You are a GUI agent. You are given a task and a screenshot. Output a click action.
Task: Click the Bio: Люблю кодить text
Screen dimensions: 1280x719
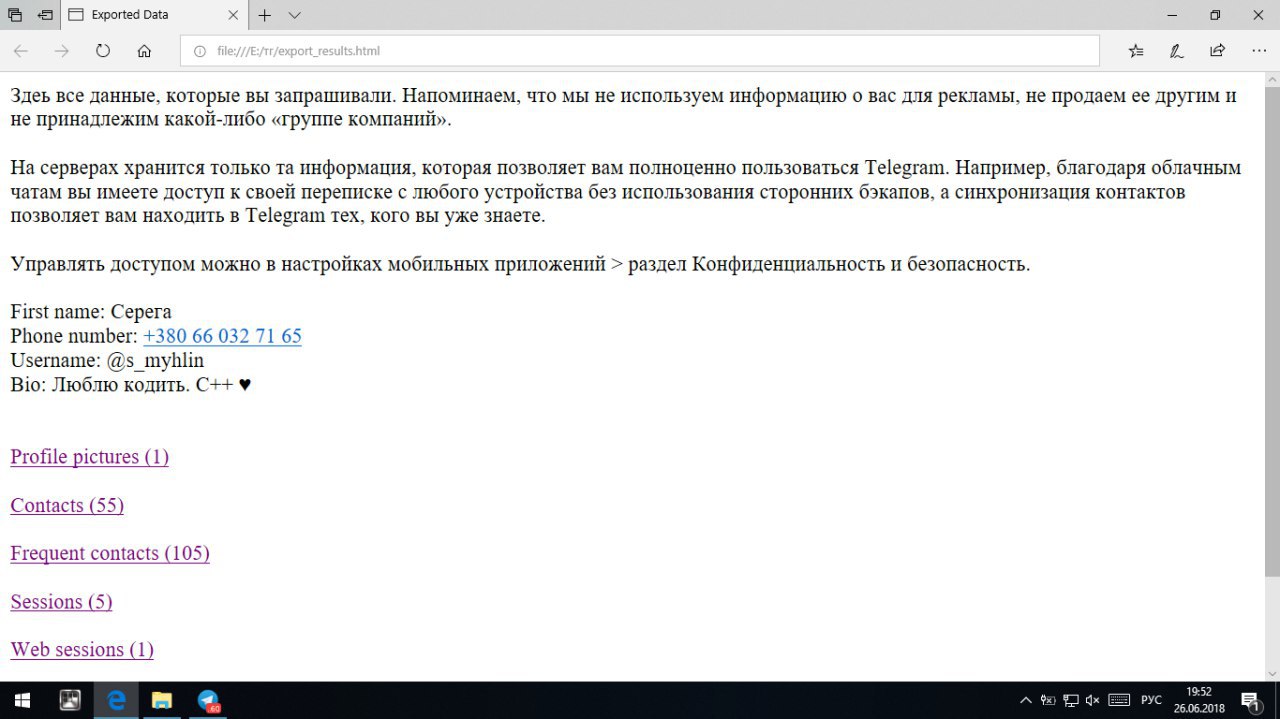coord(130,384)
